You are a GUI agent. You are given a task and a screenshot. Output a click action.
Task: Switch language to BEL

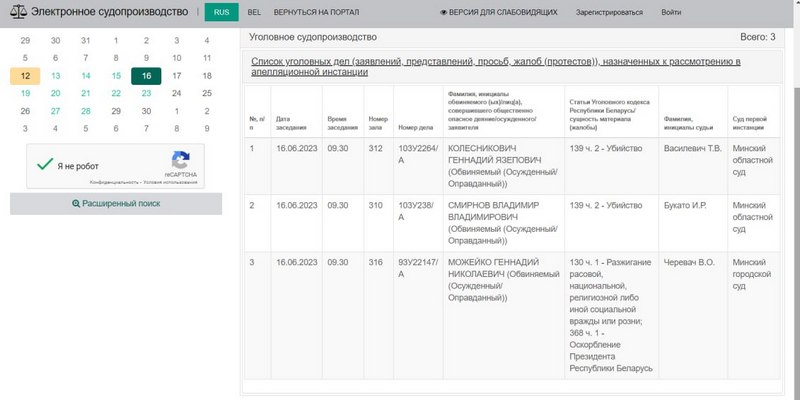coord(255,12)
